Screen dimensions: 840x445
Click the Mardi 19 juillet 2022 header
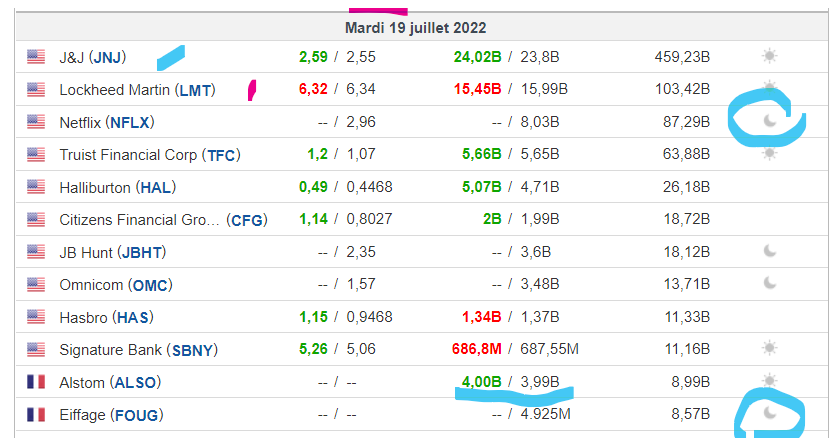[416, 28]
